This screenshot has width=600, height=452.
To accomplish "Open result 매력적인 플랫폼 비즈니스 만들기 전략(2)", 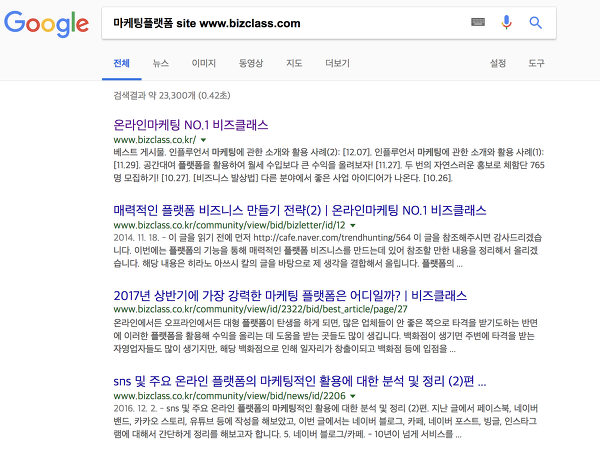I will pos(300,210).
